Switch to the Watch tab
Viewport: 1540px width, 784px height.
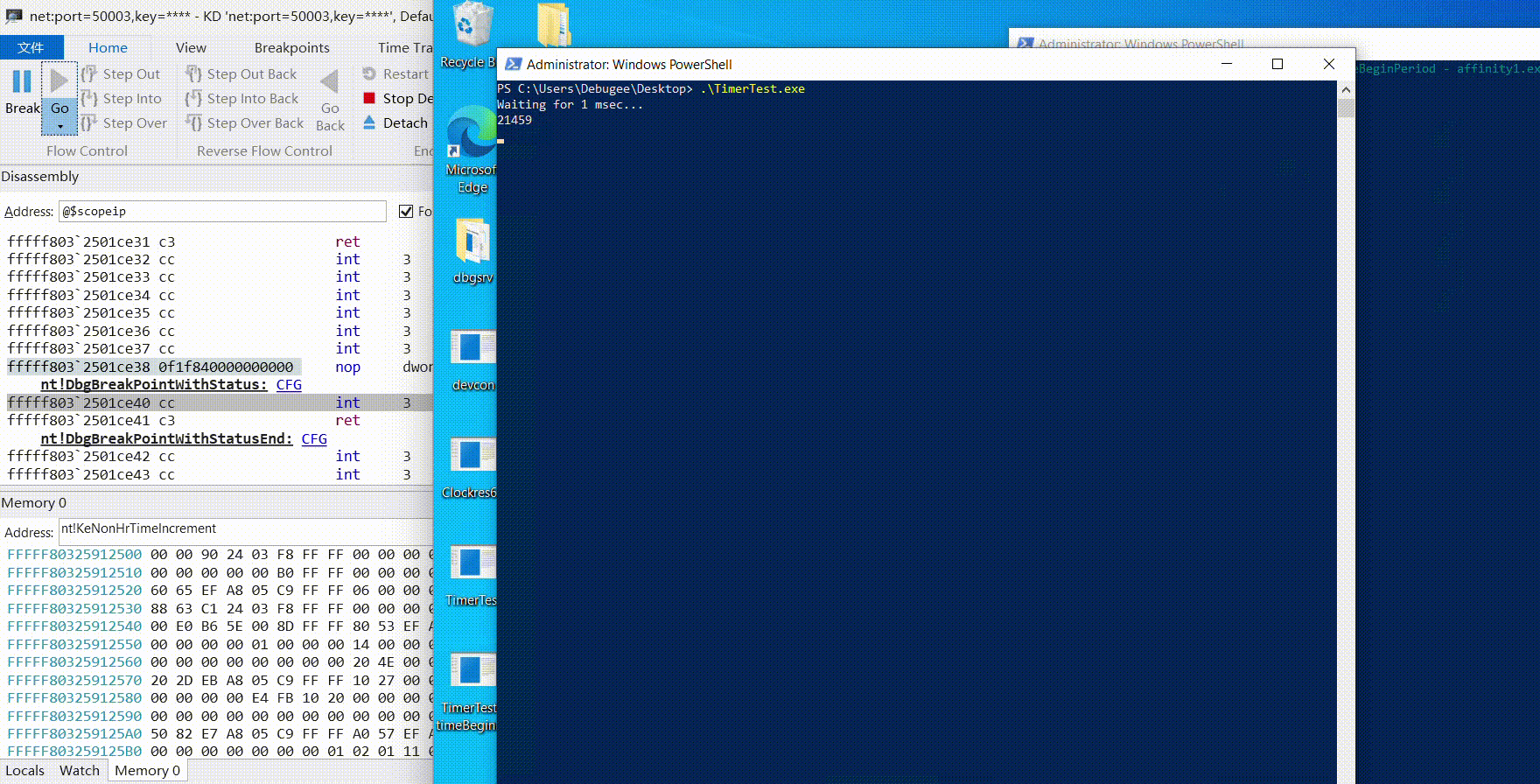pyautogui.click(x=80, y=771)
